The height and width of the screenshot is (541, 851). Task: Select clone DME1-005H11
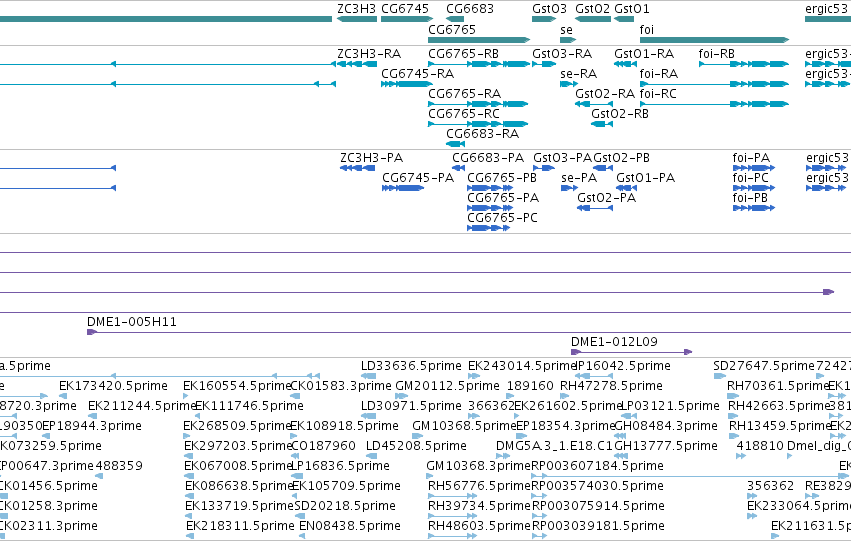(x=132, y=322)
